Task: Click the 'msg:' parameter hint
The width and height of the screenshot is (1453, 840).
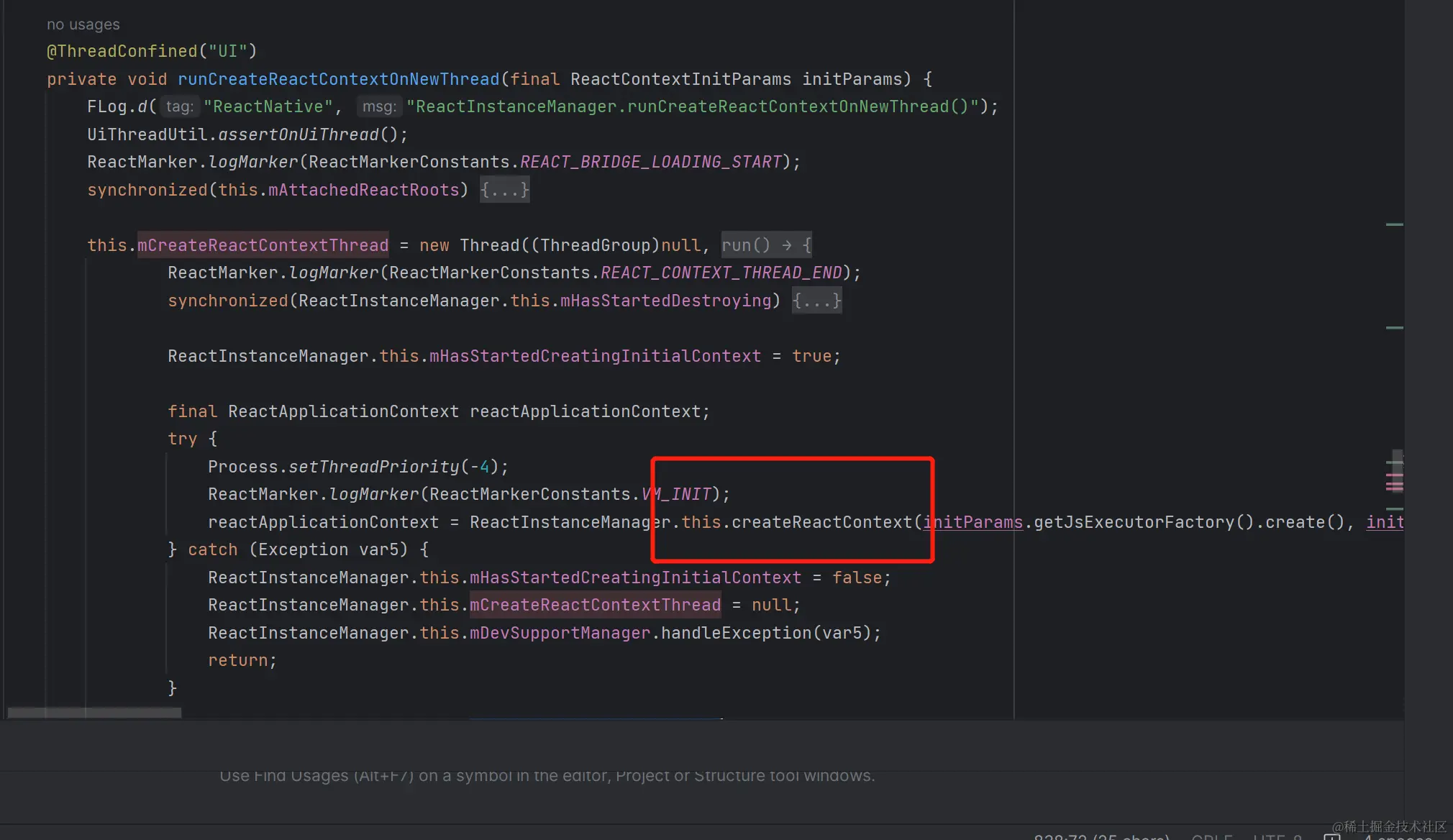Action: coord(379,106)
